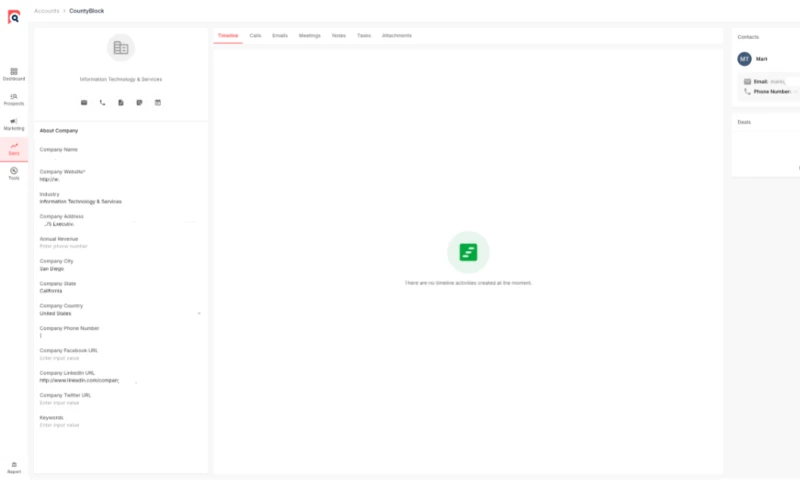Screen dimensions: 800x480
Task: Open Tools in the sidebar
Action: 14,174
